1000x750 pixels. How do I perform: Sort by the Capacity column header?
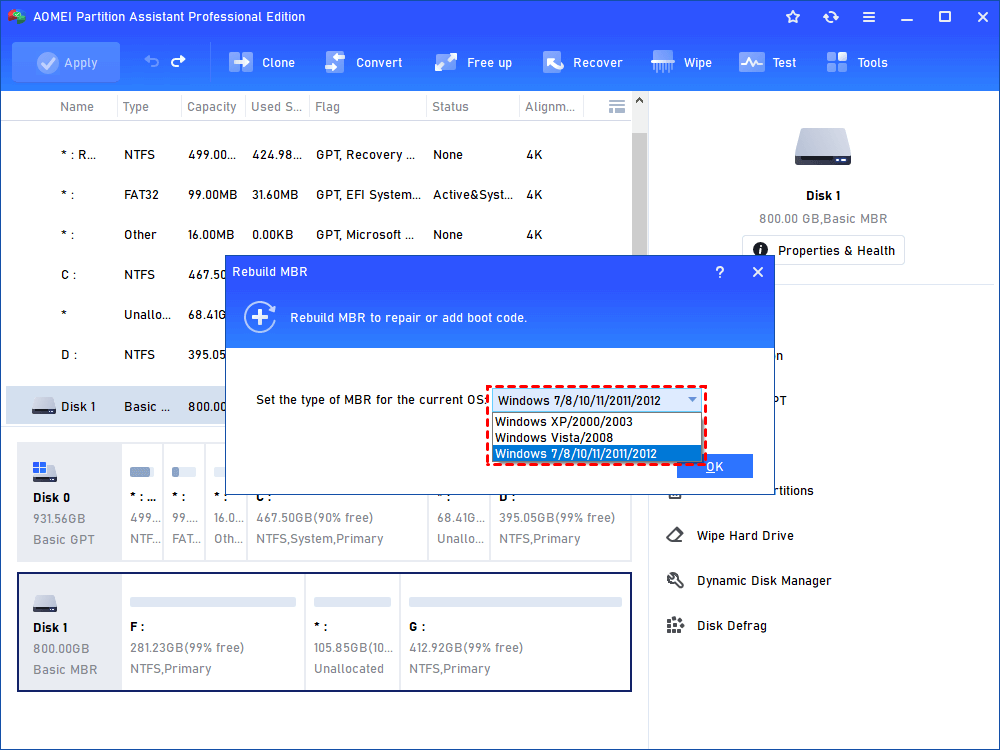pyautogui.click(x=211, y=107)
